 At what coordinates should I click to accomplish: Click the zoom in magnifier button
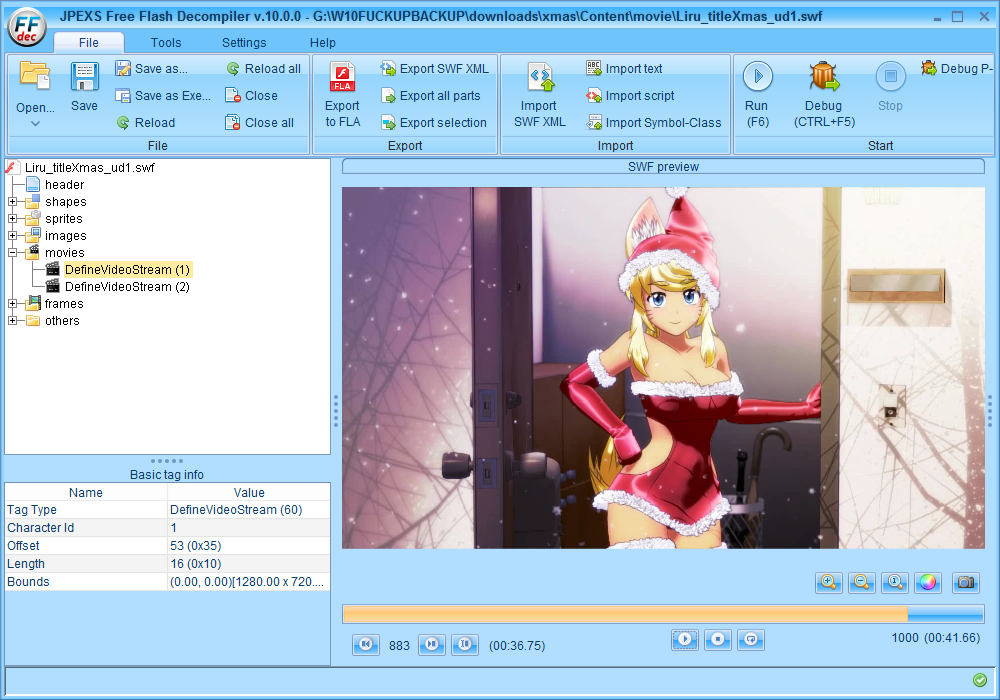coord(828,582)
